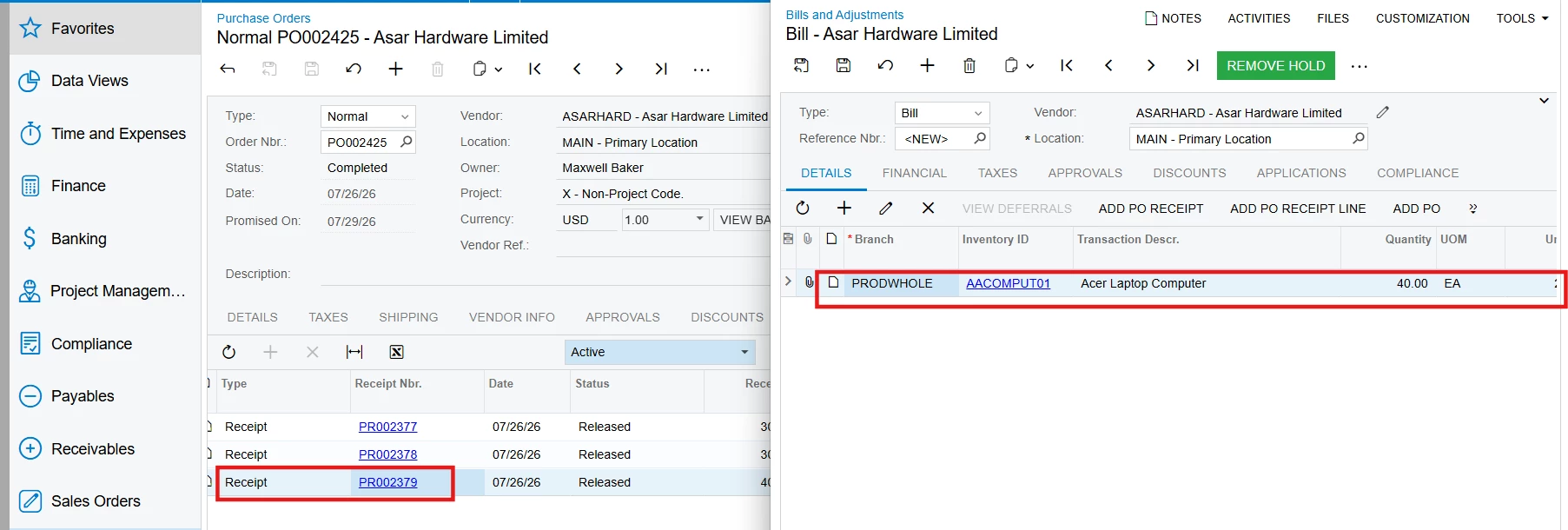Open VENDOR INFO tab in Purchase Order

[x=512, y=317]
